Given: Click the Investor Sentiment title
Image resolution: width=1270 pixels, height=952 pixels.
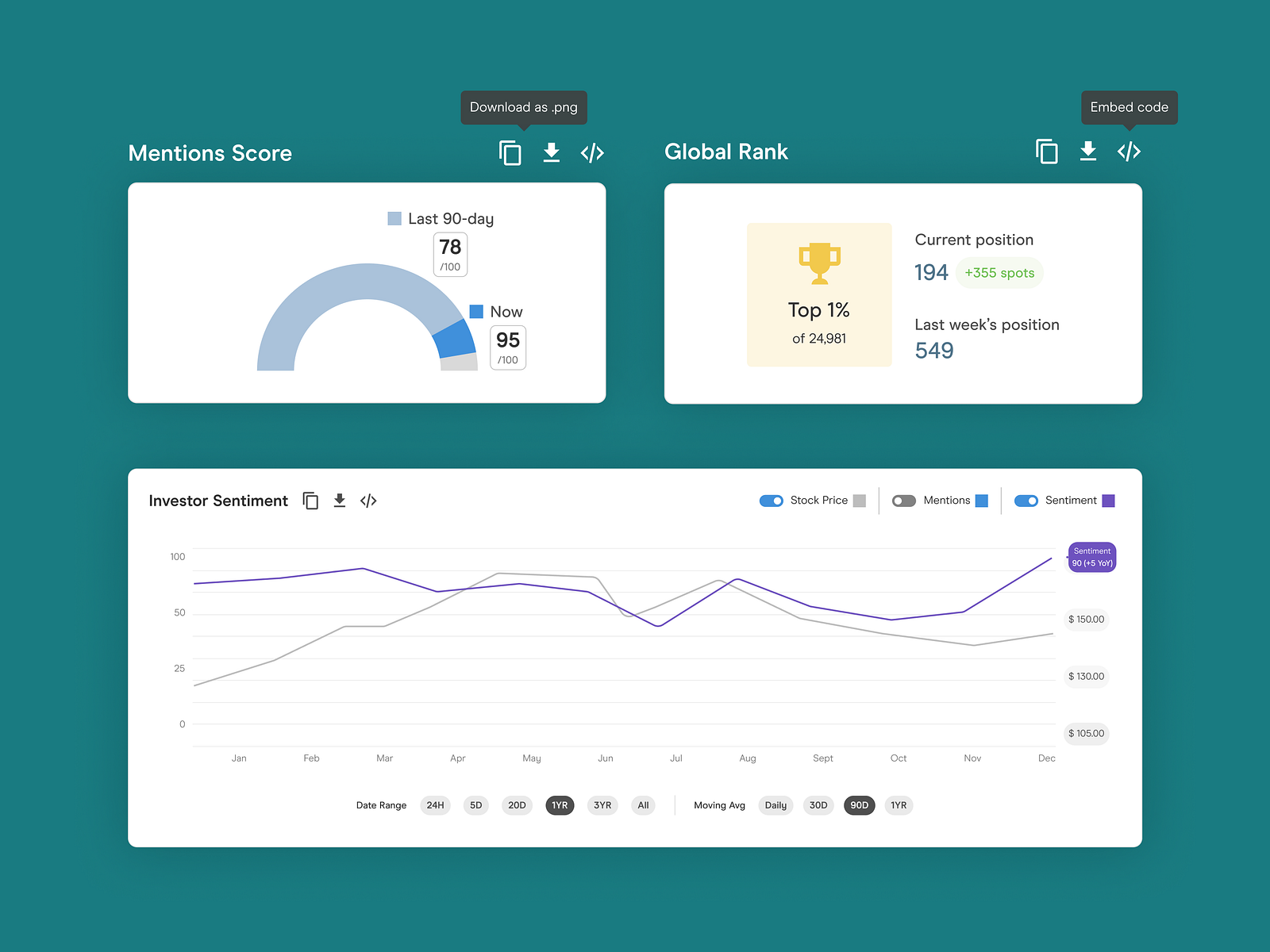Looking at the screenshot, I should point(218,501).
